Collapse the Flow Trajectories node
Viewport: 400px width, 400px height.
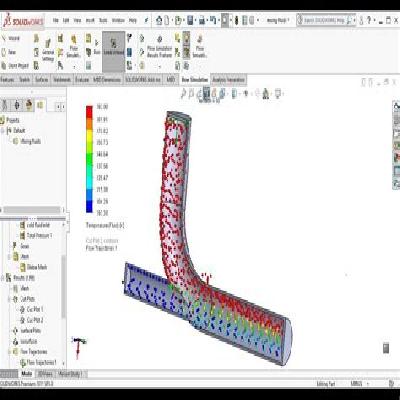pos(9,352)
